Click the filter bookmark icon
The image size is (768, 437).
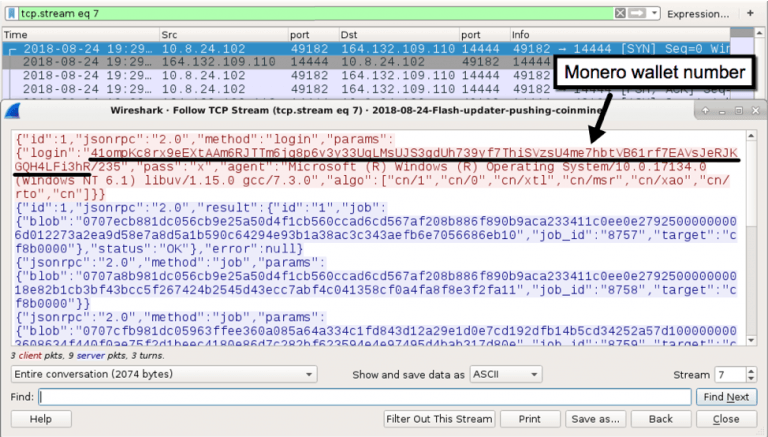[x=11, y=14]
